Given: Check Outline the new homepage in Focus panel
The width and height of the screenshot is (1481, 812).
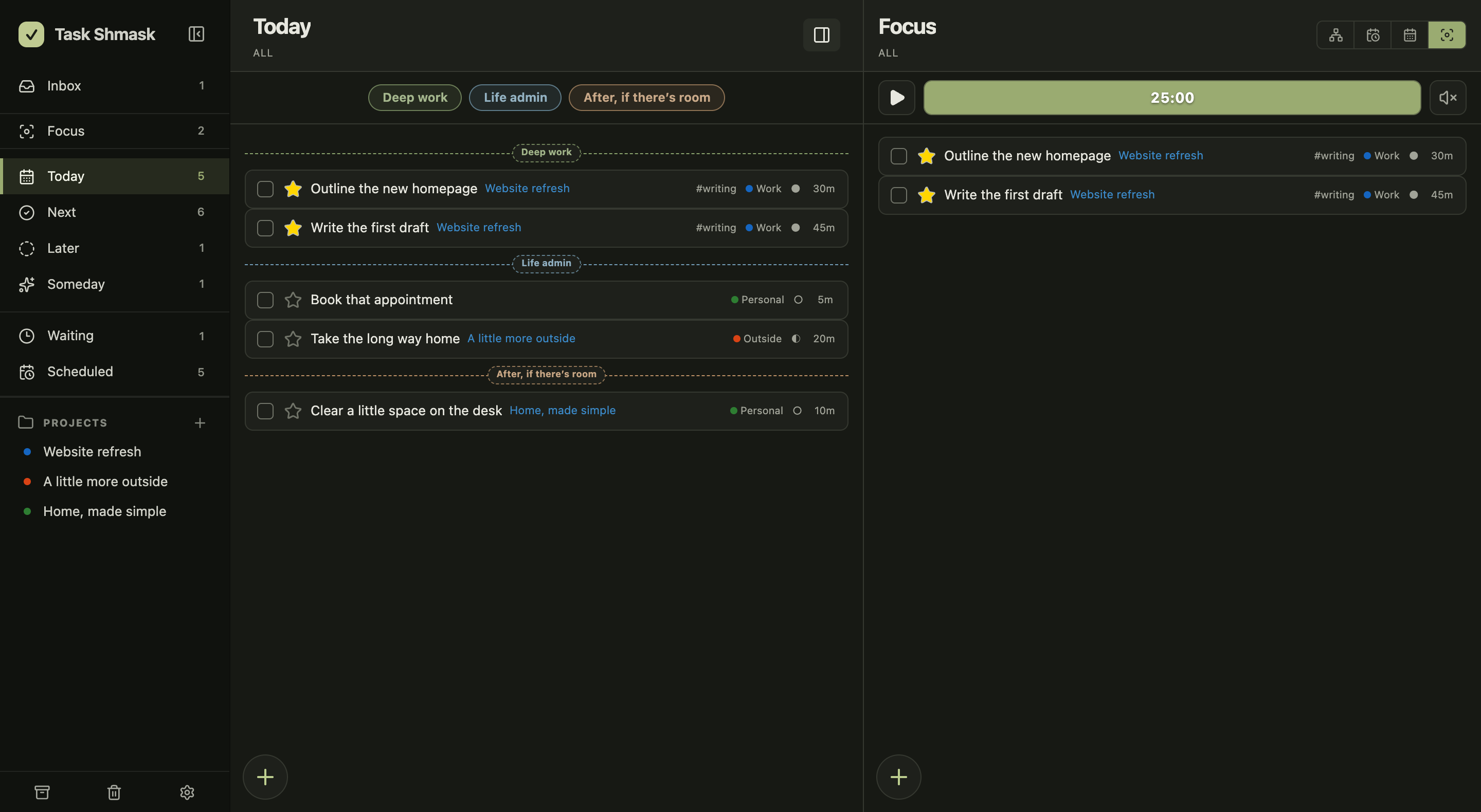Looking at the screenshot, I should [898, 156].
